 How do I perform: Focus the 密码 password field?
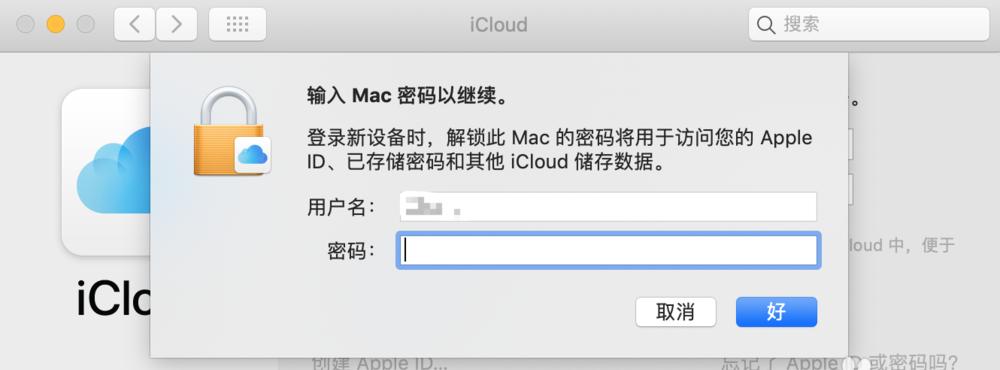coord(608,251)
